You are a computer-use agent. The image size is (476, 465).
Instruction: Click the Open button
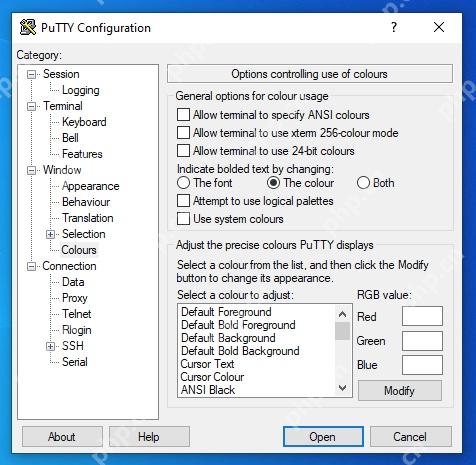323,437
